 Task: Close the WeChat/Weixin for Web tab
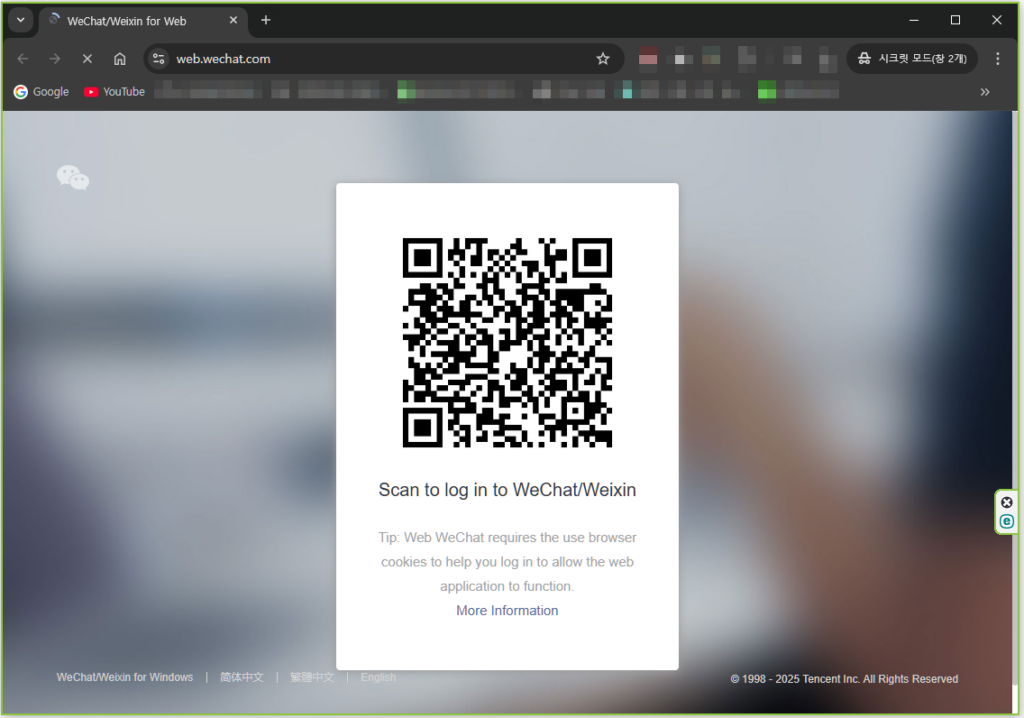(233, 20)
